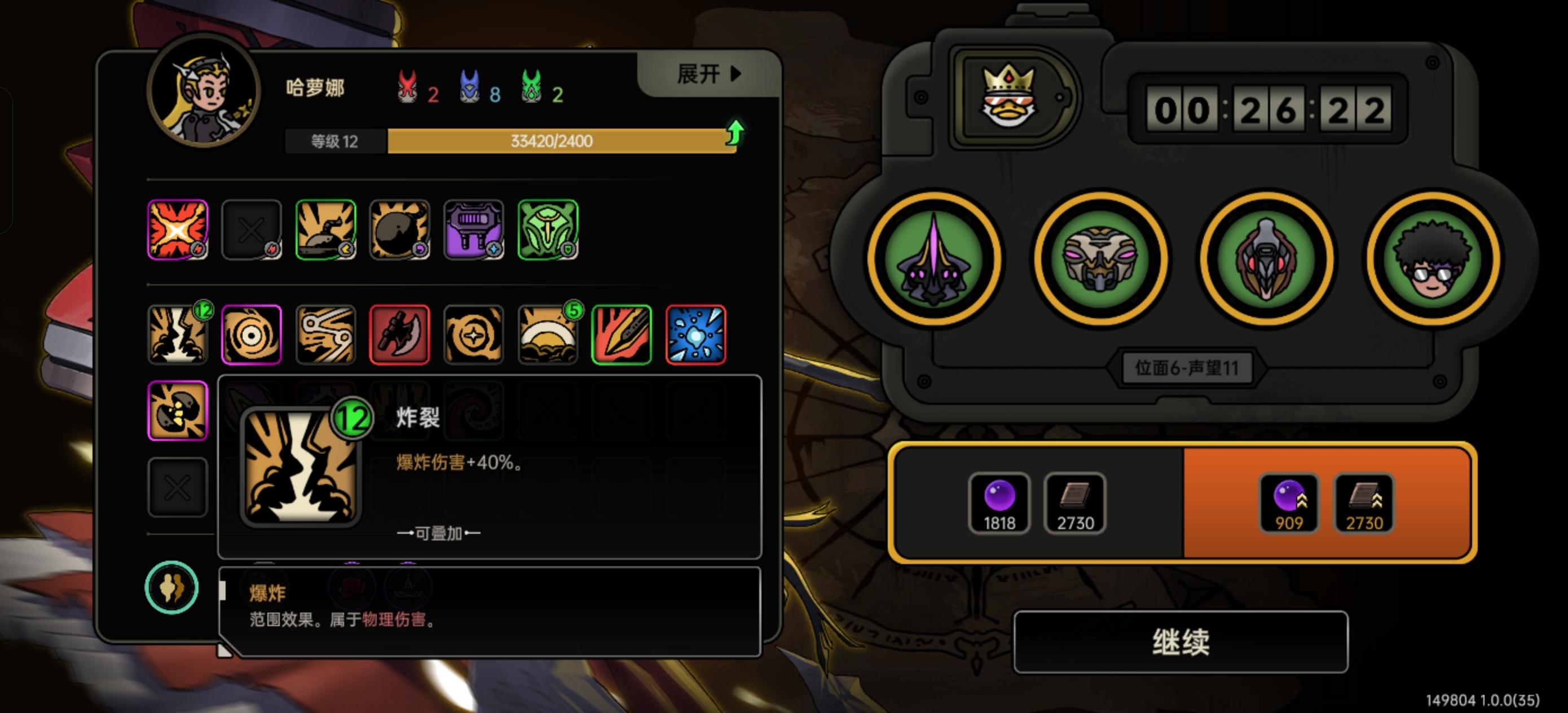Click the 继续 continue button

tap(1181, 642)
